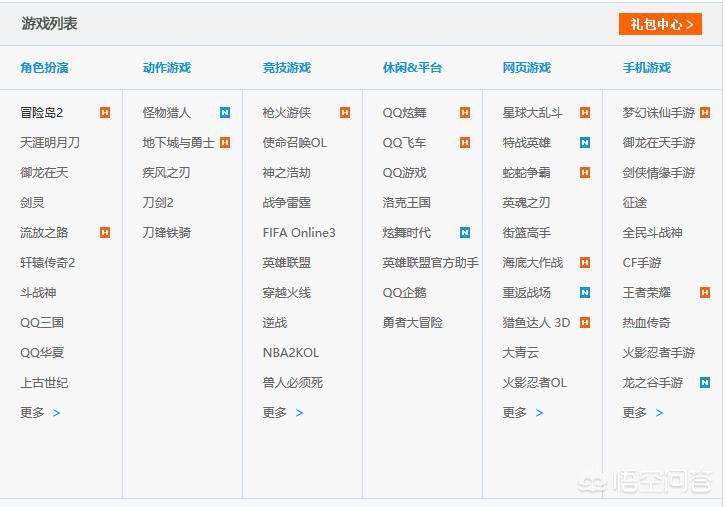Viewport: 726px width, 507px height.
Task: Click the H badge beside 冒险岛2
Action: click(x=105, y=113)
